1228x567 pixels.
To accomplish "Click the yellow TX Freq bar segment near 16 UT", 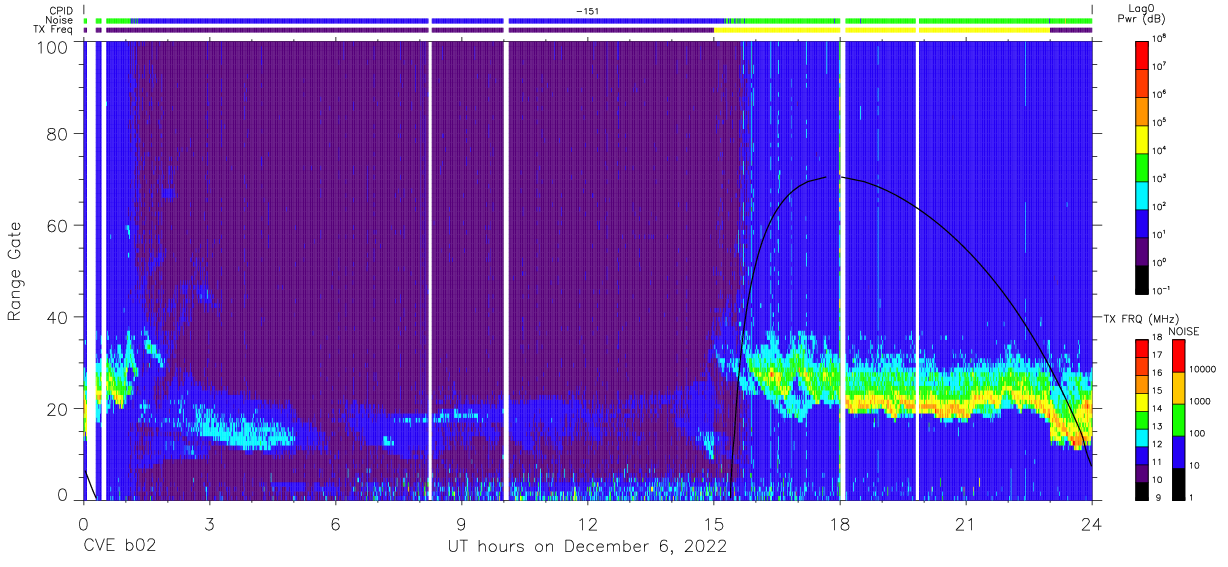I will 777,30.
